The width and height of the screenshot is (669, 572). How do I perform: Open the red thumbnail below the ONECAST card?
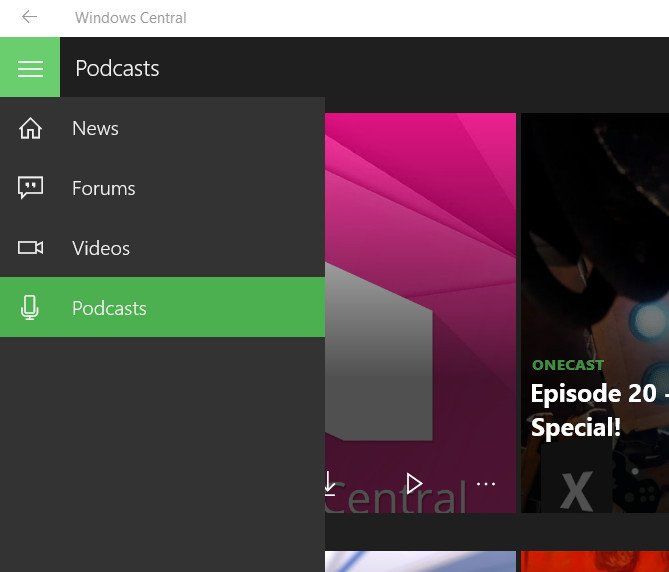pyautogui.click(x=595, y=561)
